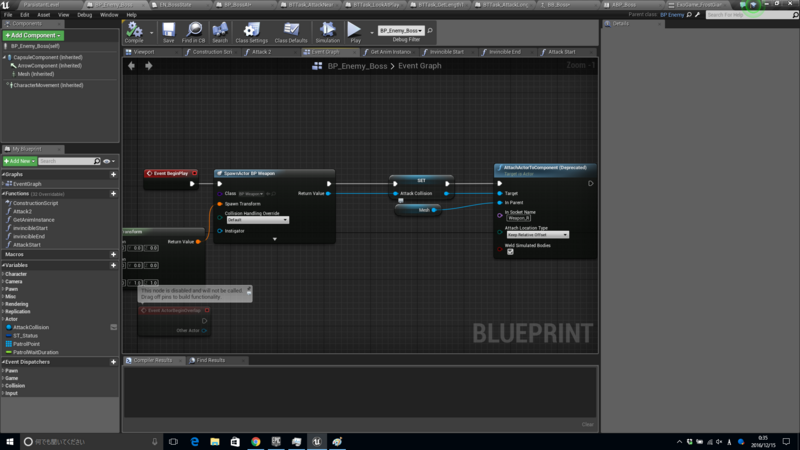800x450 pixels.
Task: Select Mesh (Inherited) component
Action: (x=36, y=74)
